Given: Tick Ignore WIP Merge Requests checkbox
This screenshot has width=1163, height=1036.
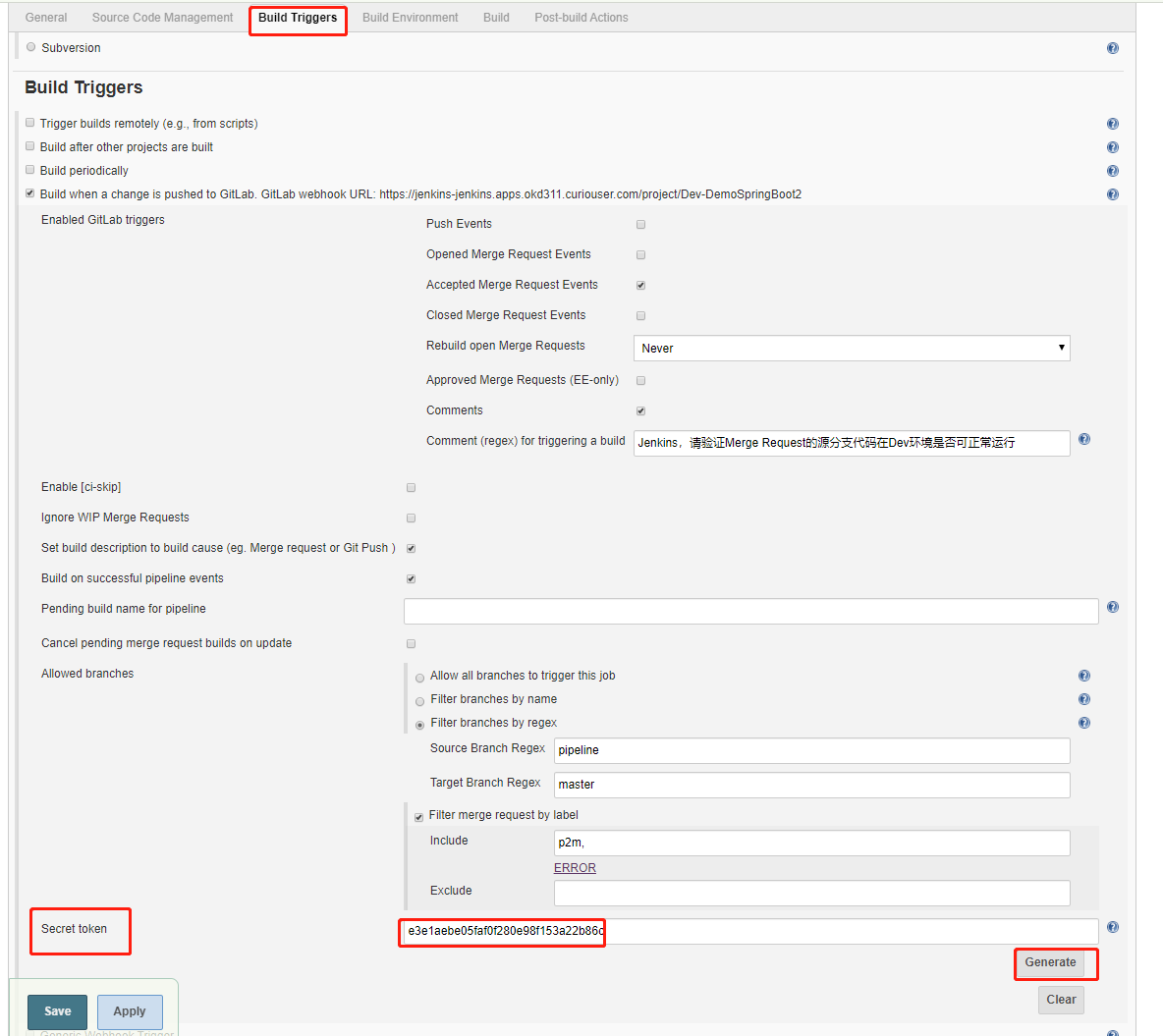Looking at the screenshot, I should 411,518.
